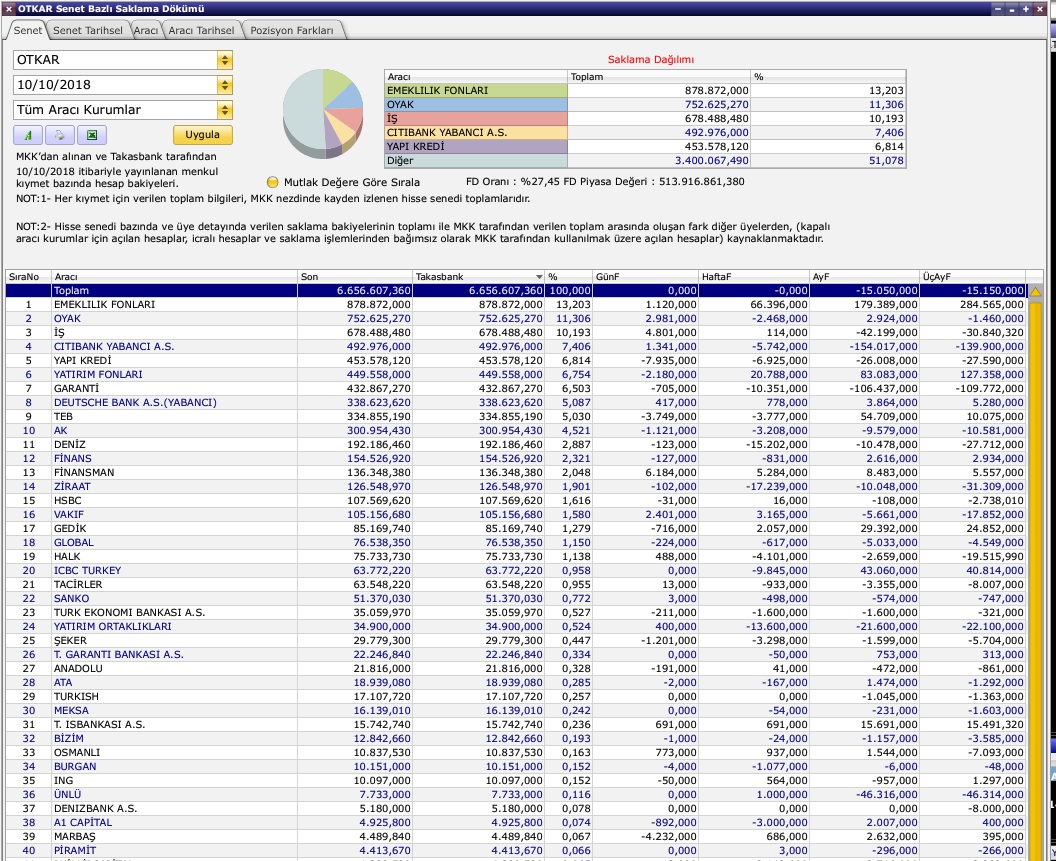This screenshot has height=861, width=1056.
Task: Select the BURGAN row
Action: point(515,767)
